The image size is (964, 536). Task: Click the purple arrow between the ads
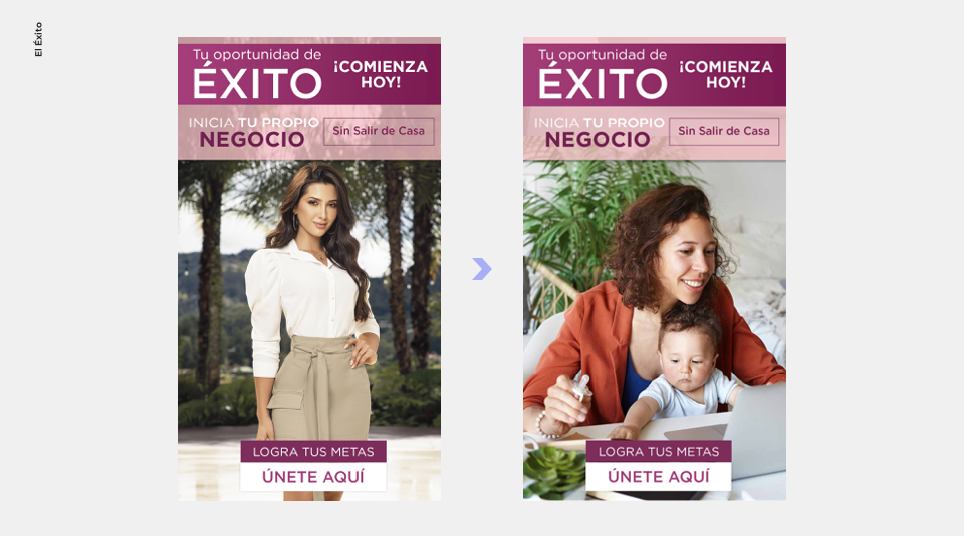click(x=482, y=269)
